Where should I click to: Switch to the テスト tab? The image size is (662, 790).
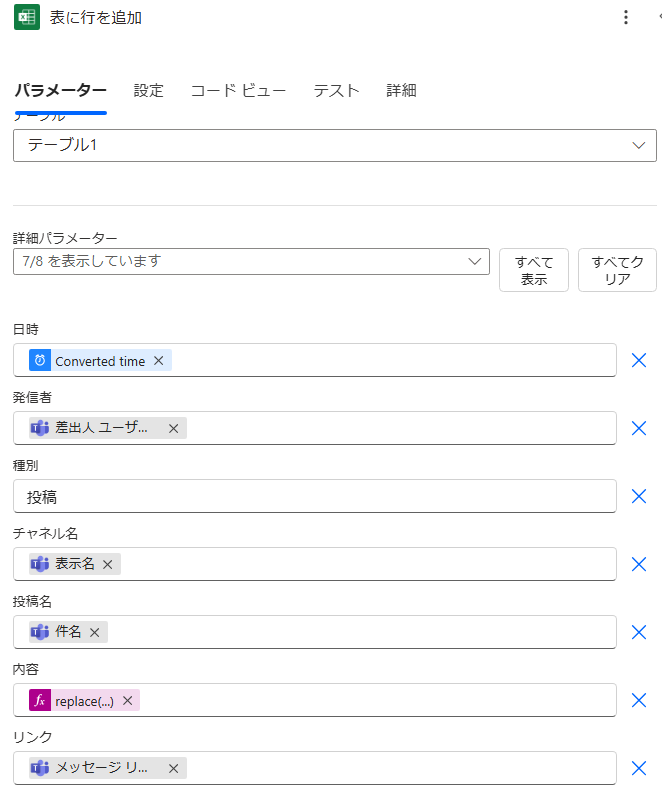pyautogui.click(x=336, y=91)
